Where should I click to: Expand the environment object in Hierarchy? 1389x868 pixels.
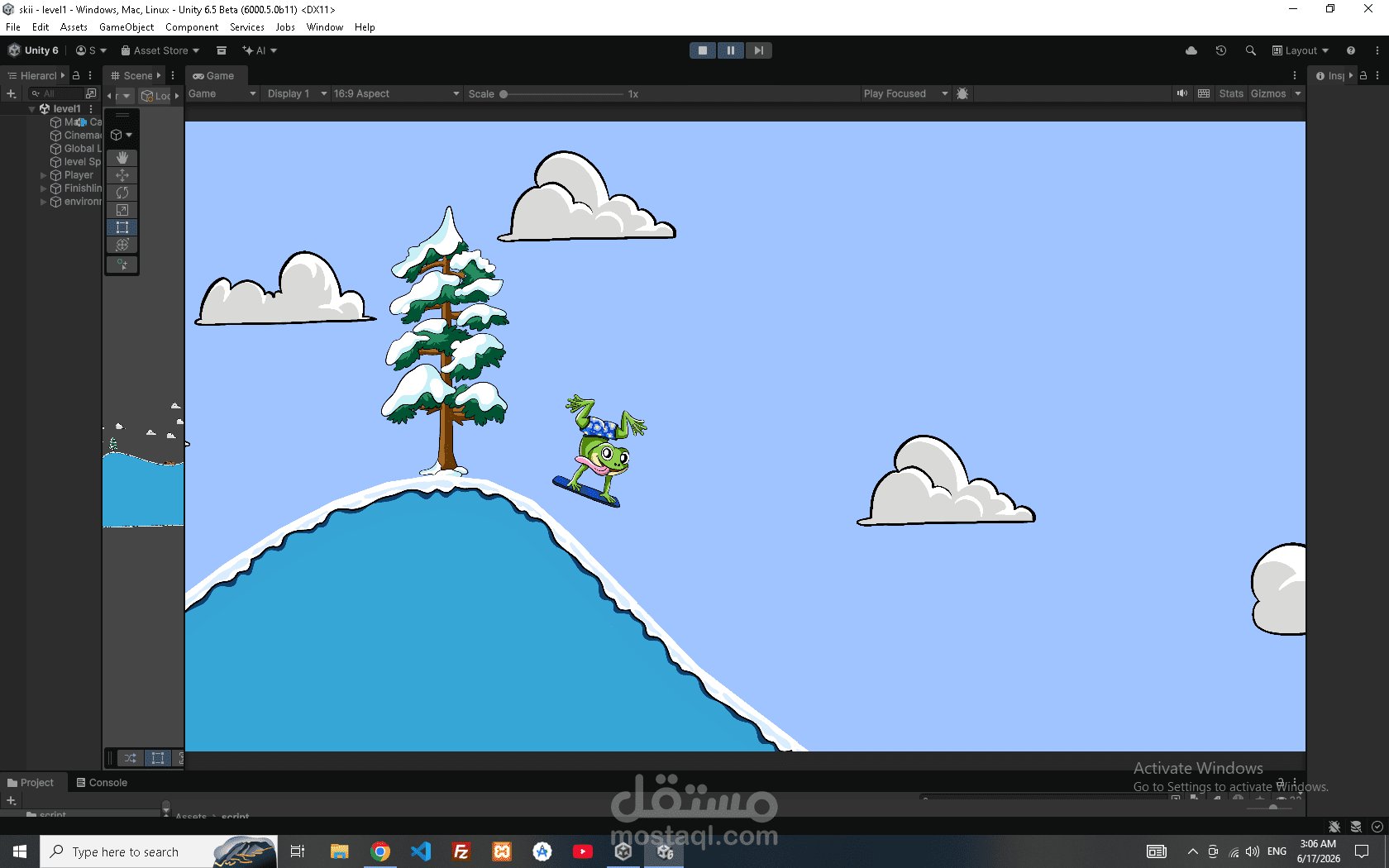click(43, 202)
